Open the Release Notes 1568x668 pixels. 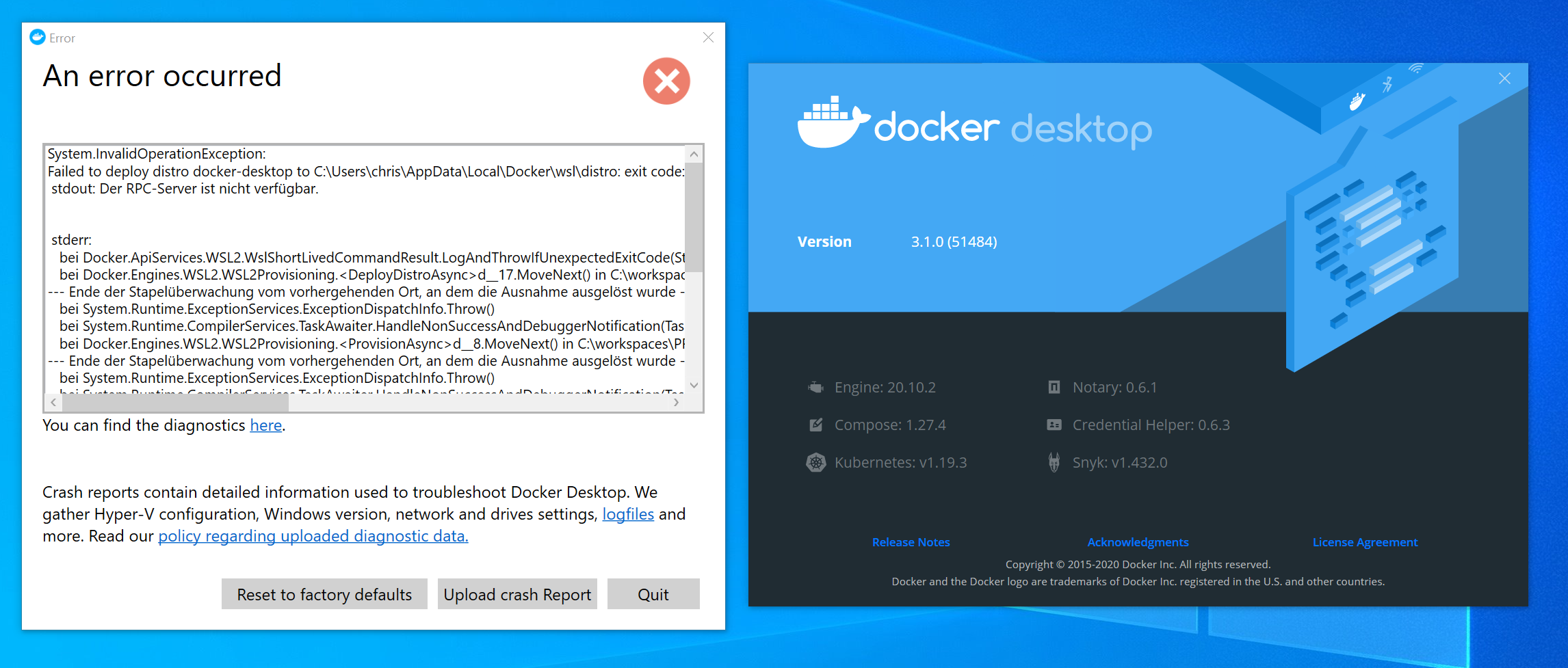pos(911,542)
